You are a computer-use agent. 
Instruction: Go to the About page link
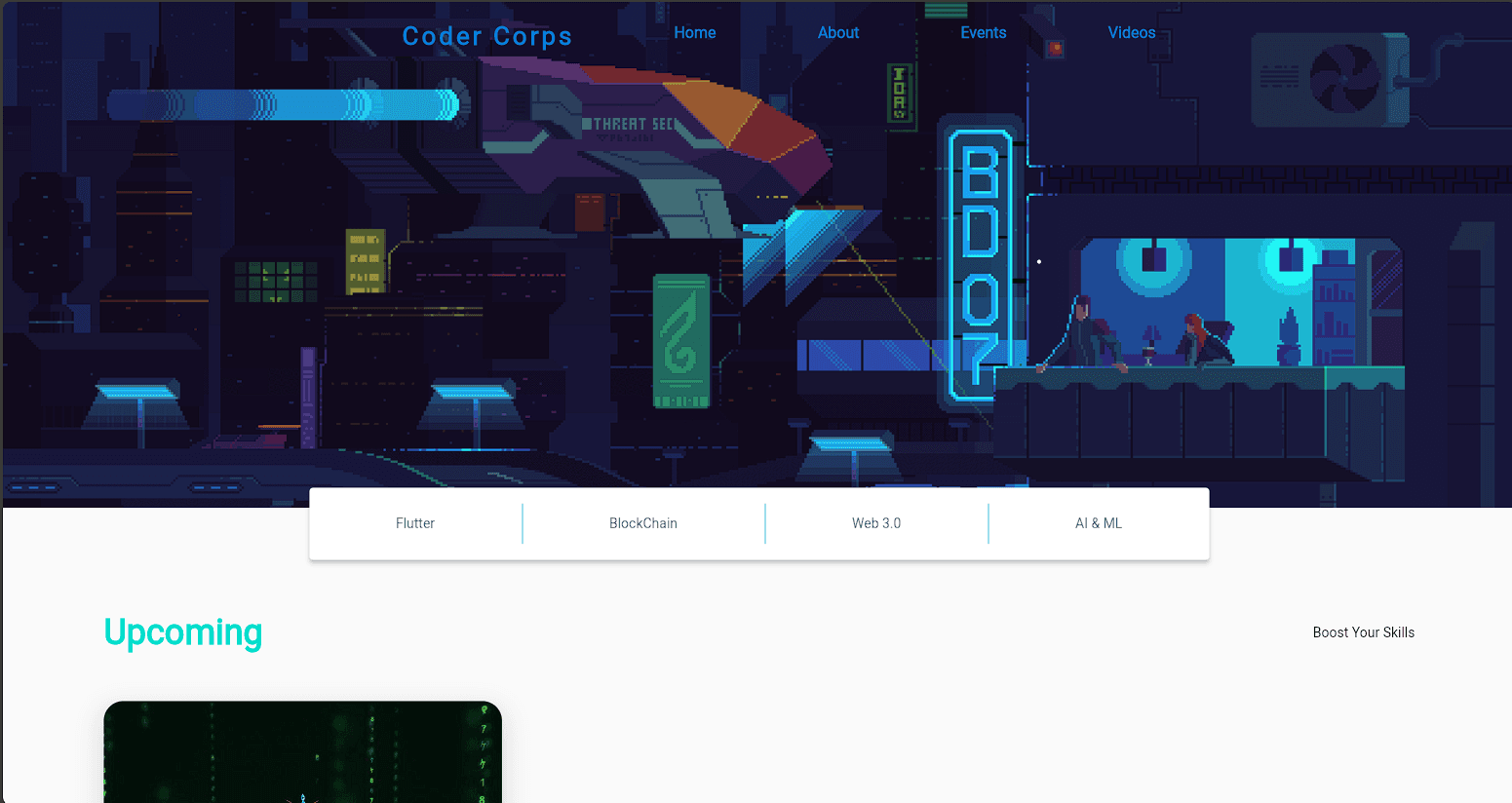coord(838,33)
